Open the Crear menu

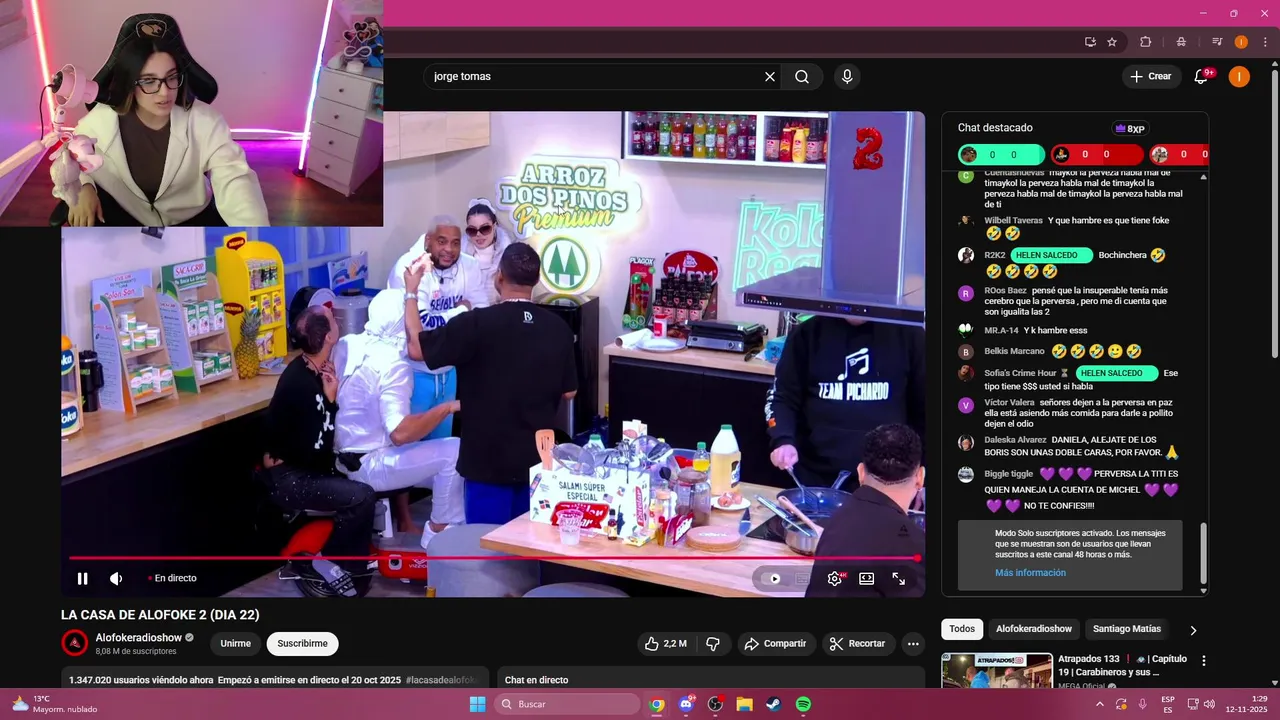click(1151, 76)
